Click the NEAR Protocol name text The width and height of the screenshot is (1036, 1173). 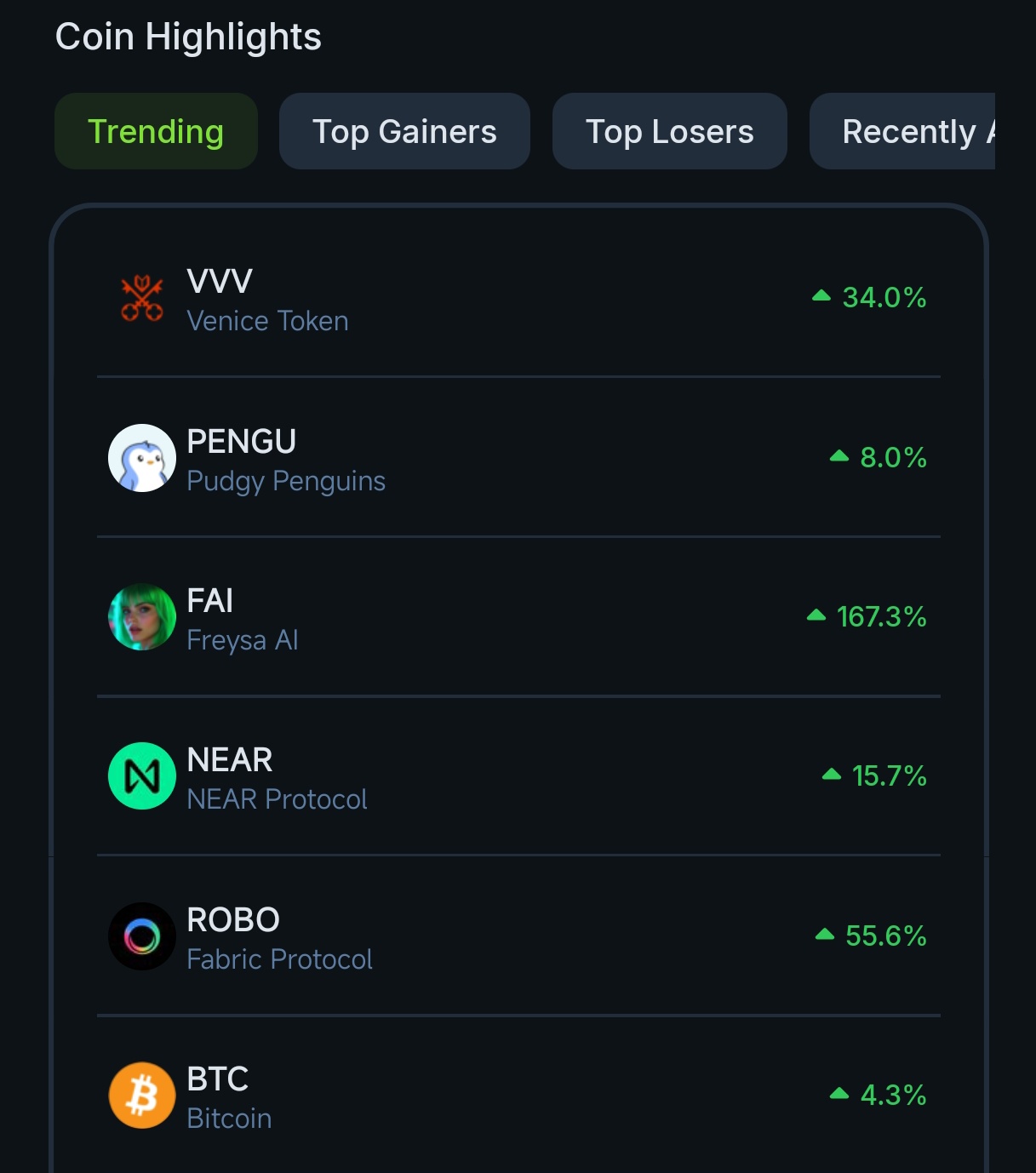277,799
